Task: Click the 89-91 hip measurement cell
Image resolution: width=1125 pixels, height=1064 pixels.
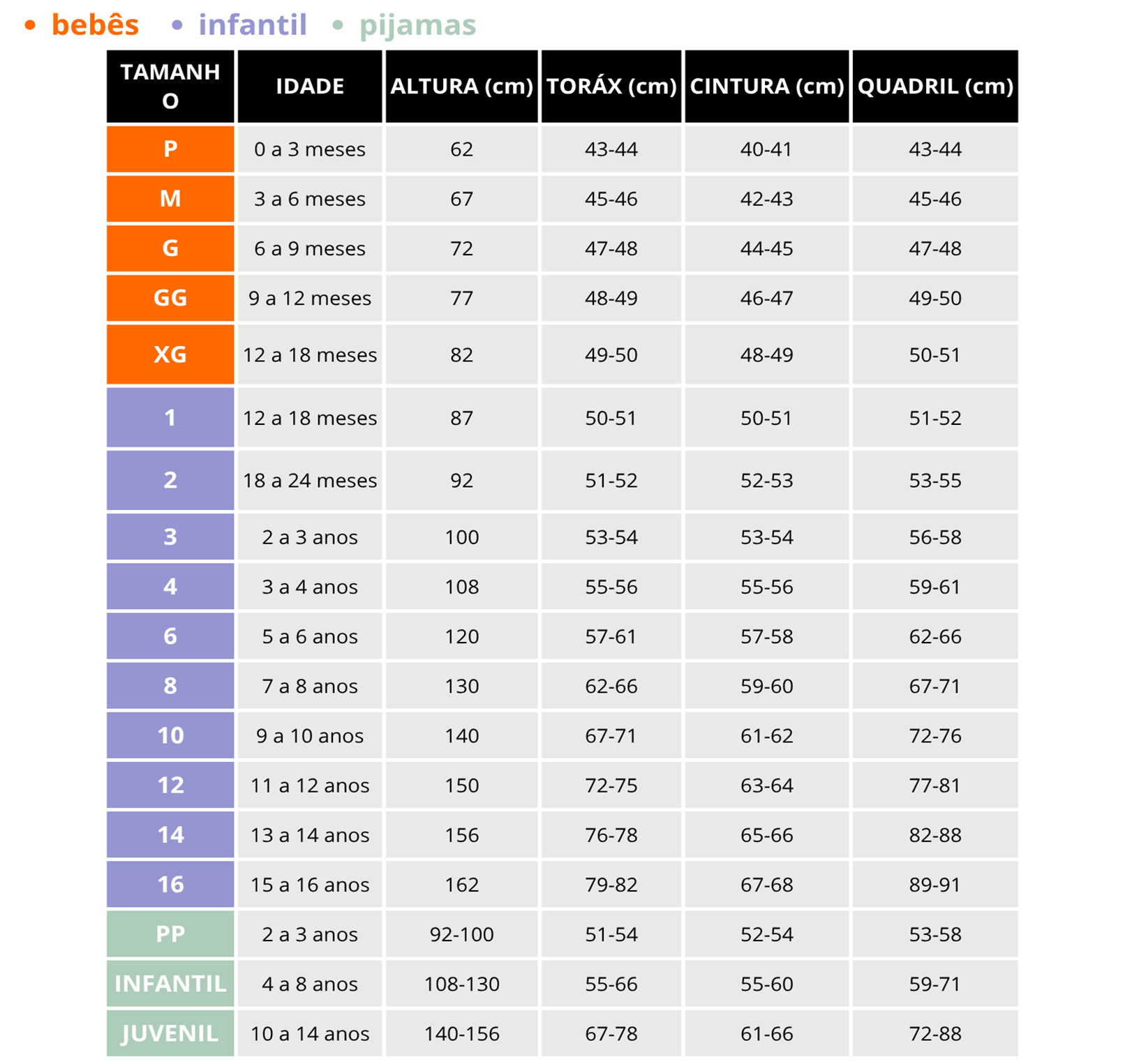Action: pyautogui.click(x=935, y=885)
